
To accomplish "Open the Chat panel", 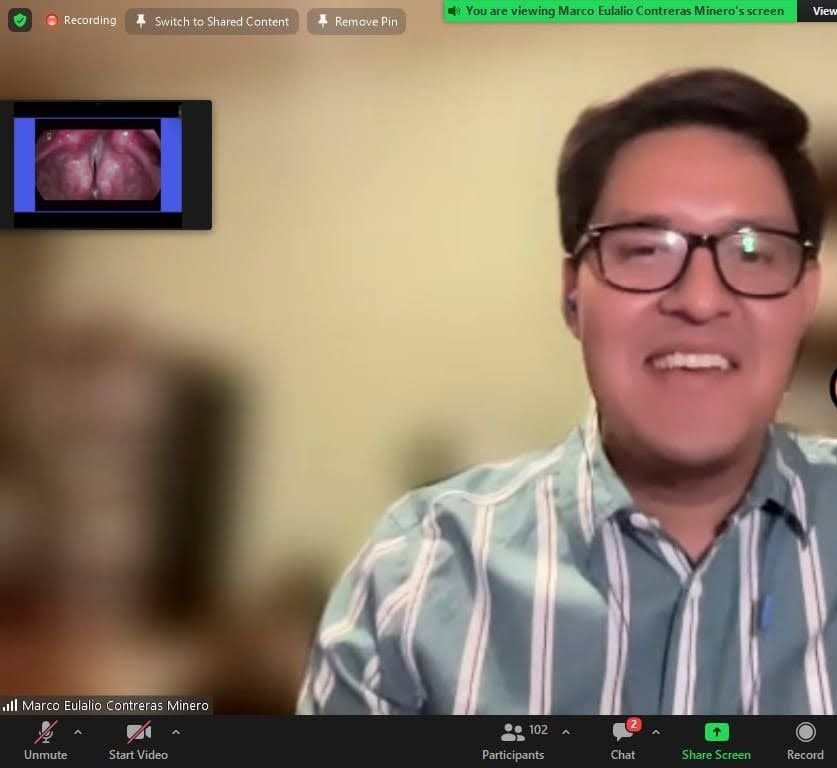I will (623, 739).
